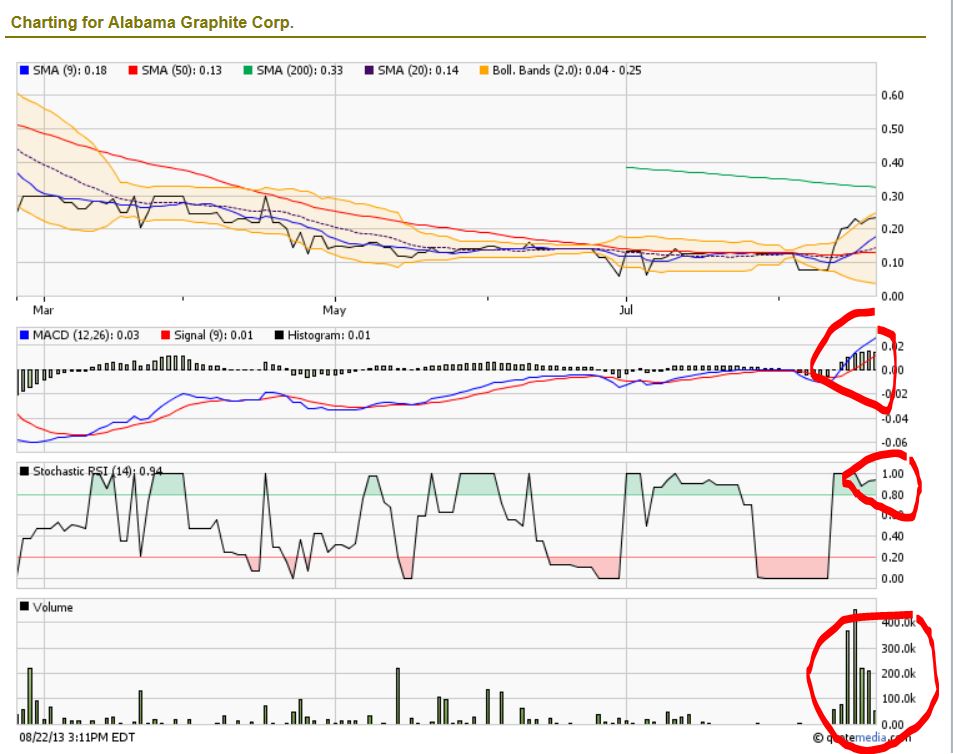Viewport: 953px width, 754px height.
Task: Select the Jul label on the time axis
Action: pyautogui.click(x=626, y=309)
